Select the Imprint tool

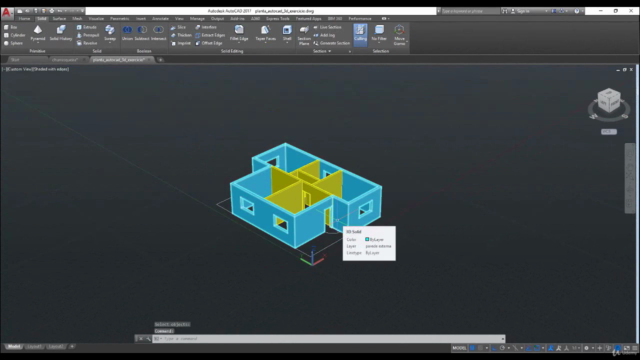(x=180, y=43)
